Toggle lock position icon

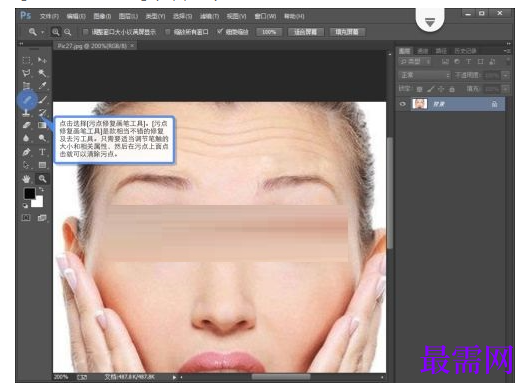pos(441,89)
